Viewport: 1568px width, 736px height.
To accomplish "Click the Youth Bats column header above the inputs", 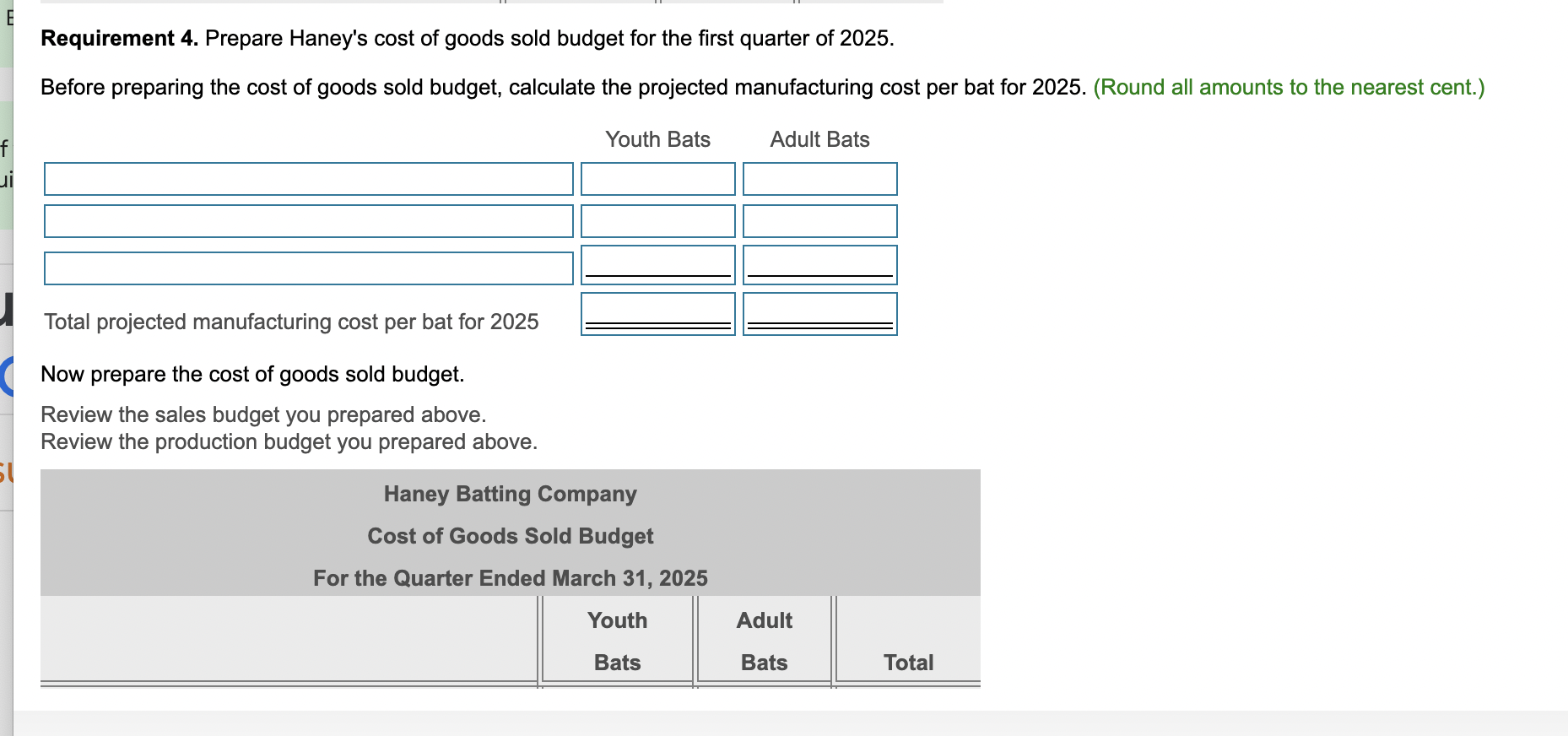I will pos(657,139).
